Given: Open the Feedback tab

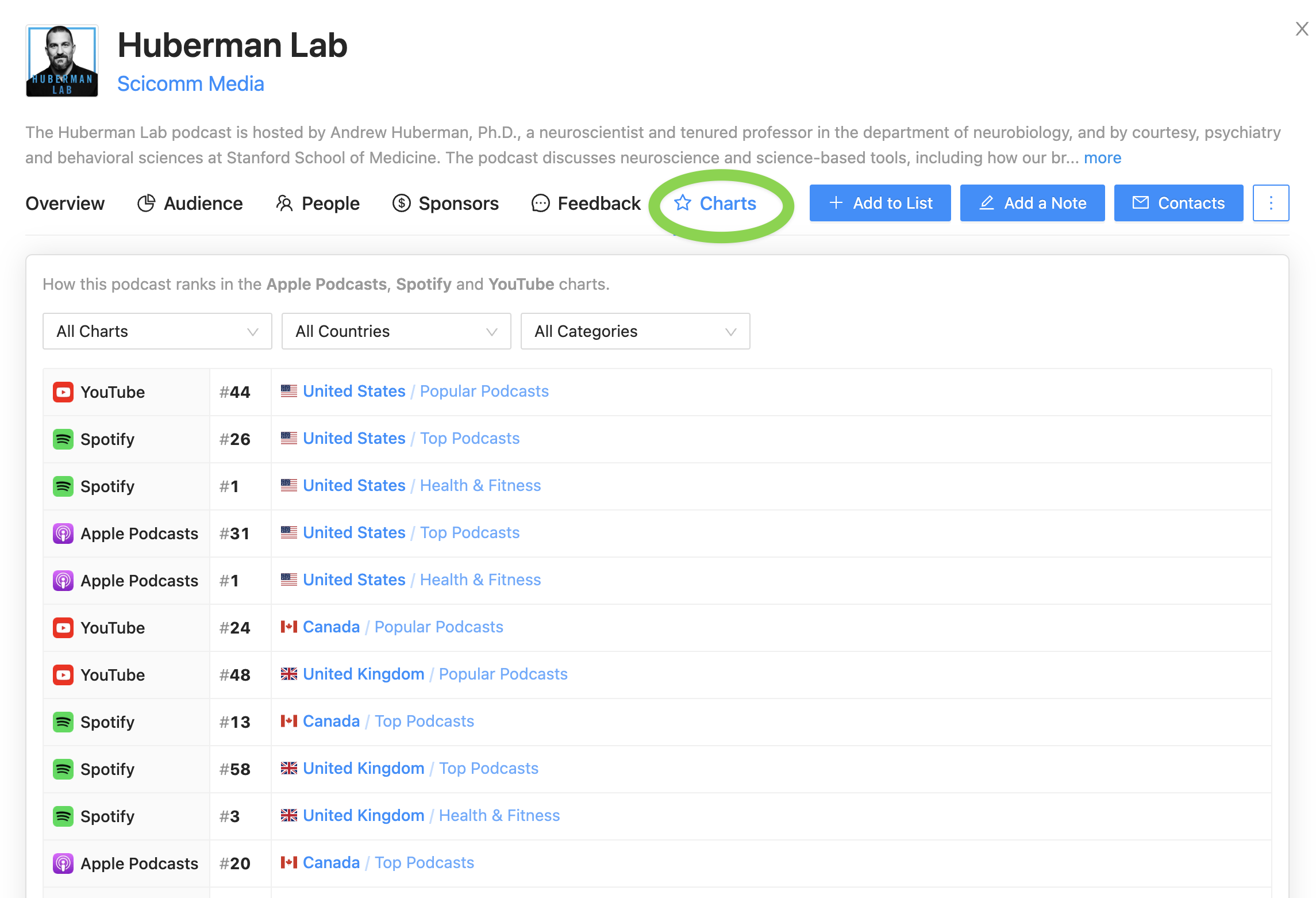Looking at the screenshot, I should pos(586,203).
